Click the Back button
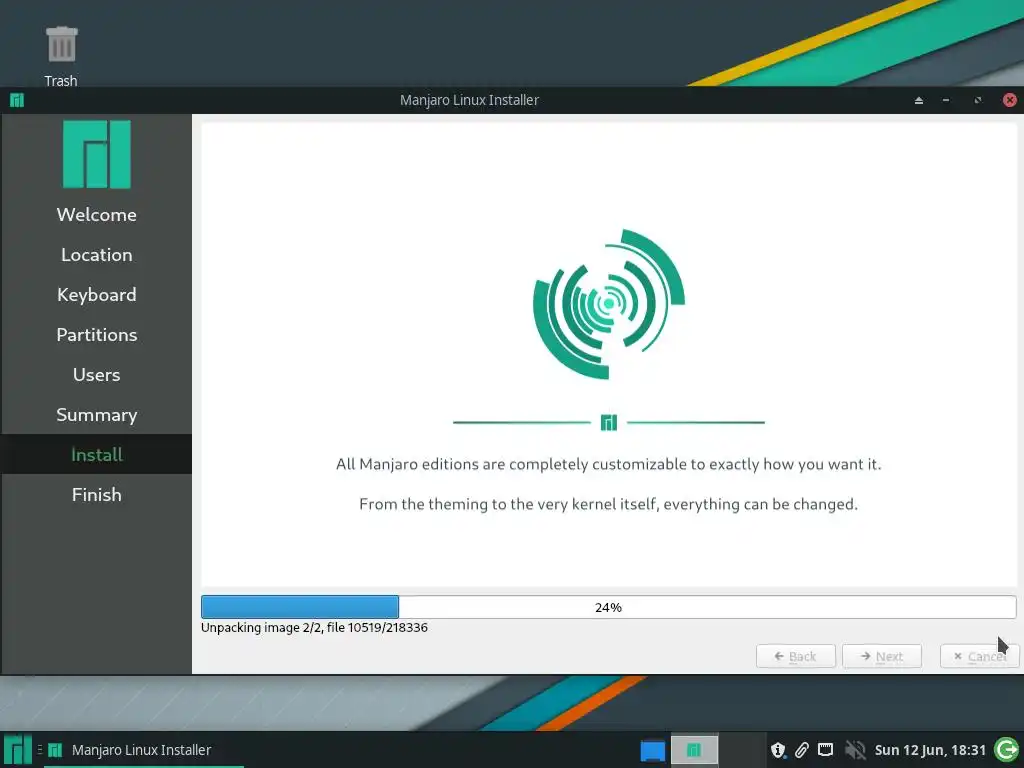Image resolution: width=1024 pixels, height=768 pixels. tap(795, 656)
